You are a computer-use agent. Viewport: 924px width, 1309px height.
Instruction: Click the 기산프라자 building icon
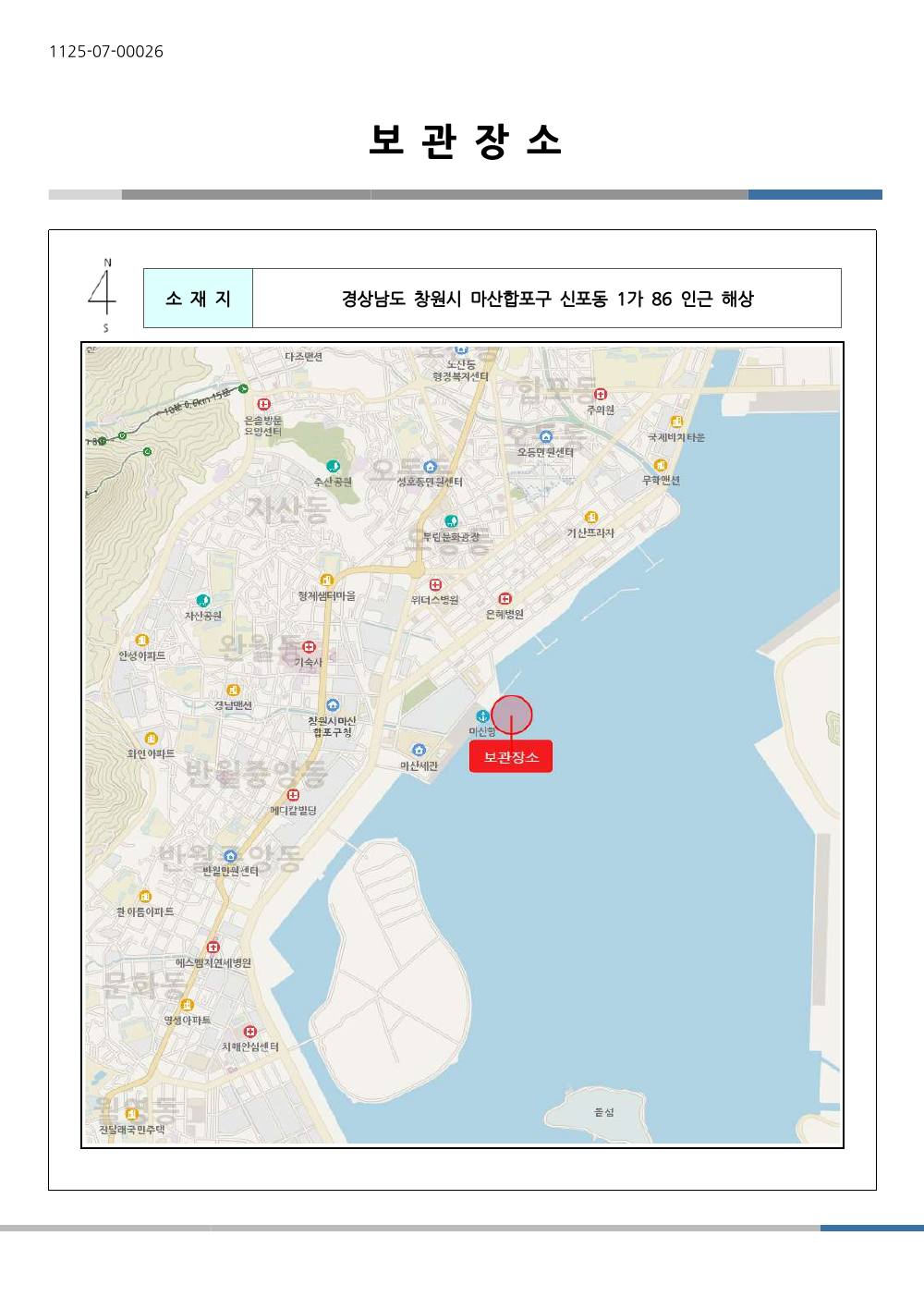(590, 518)
